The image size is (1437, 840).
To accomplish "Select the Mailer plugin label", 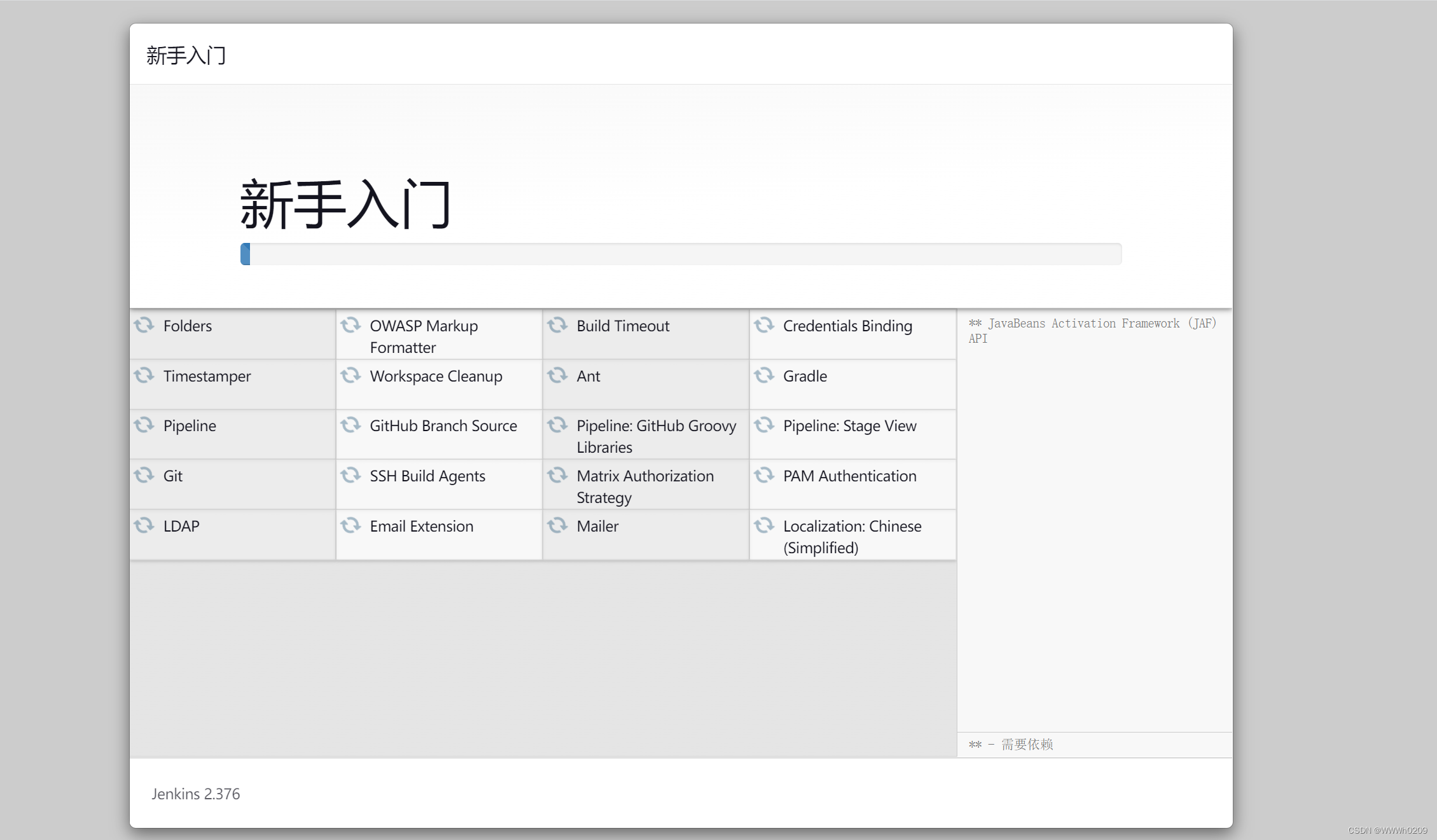I will pyautogui.click(x=597, y=527).
